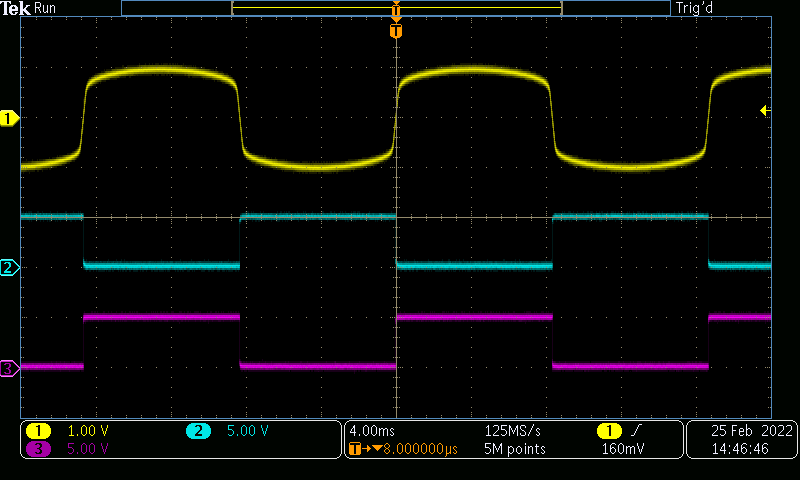The width and height of the screenshot is (800, 480).
Task: Toggle the channel 2 badge in readout
Action: [198, 431]
